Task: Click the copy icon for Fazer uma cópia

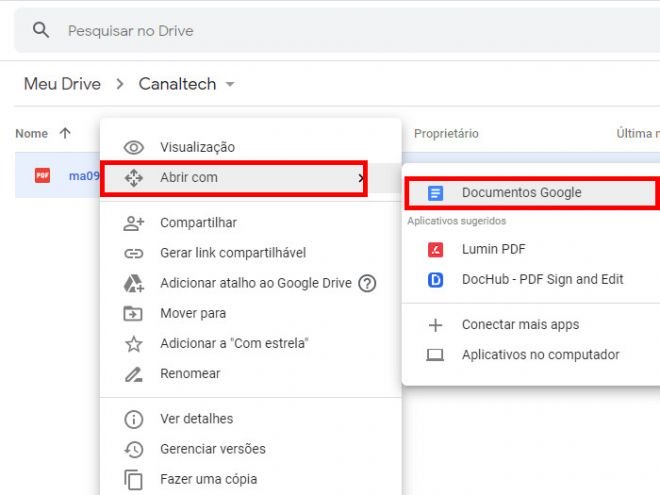Action: click(133, 480)
